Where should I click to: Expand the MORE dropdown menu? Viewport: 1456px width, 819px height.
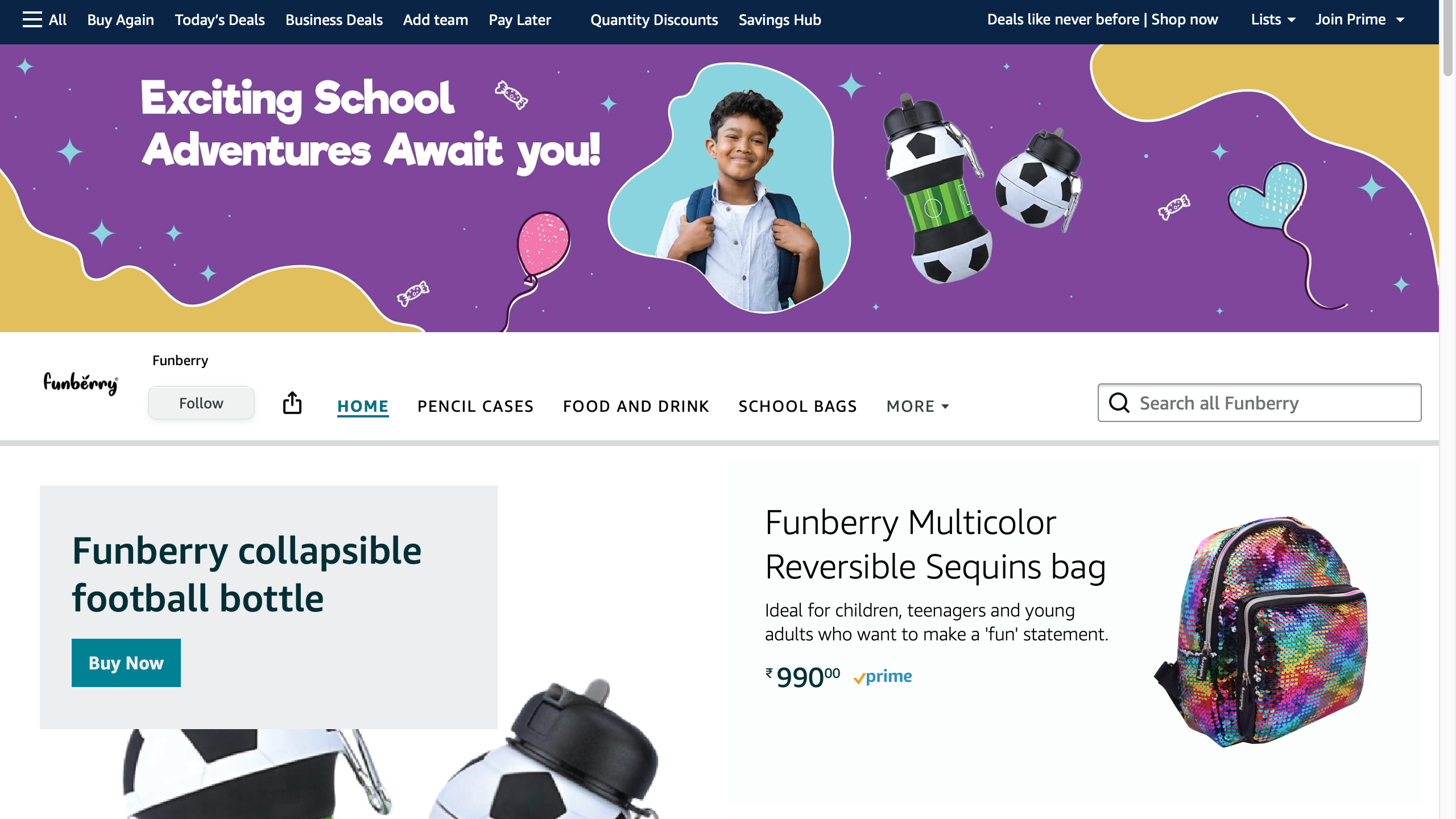coord(917,406)
